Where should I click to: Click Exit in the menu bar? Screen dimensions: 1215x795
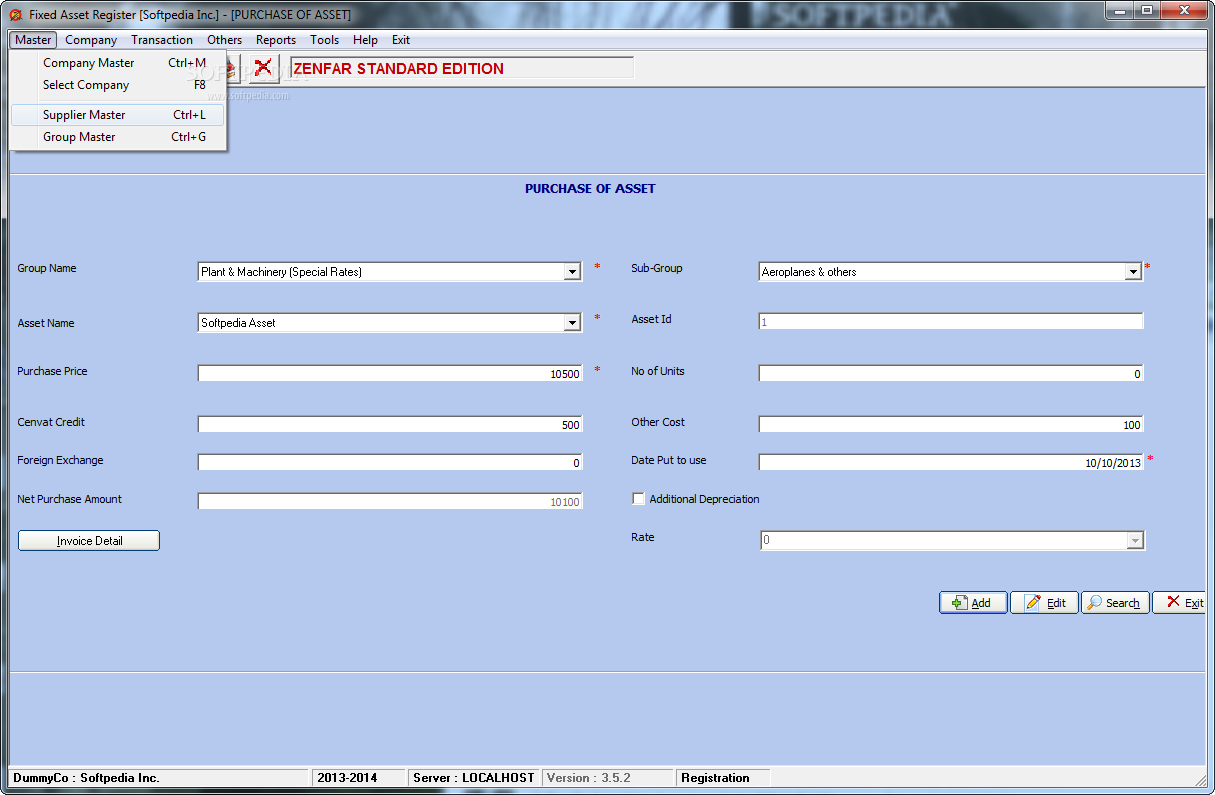point(401,40)
